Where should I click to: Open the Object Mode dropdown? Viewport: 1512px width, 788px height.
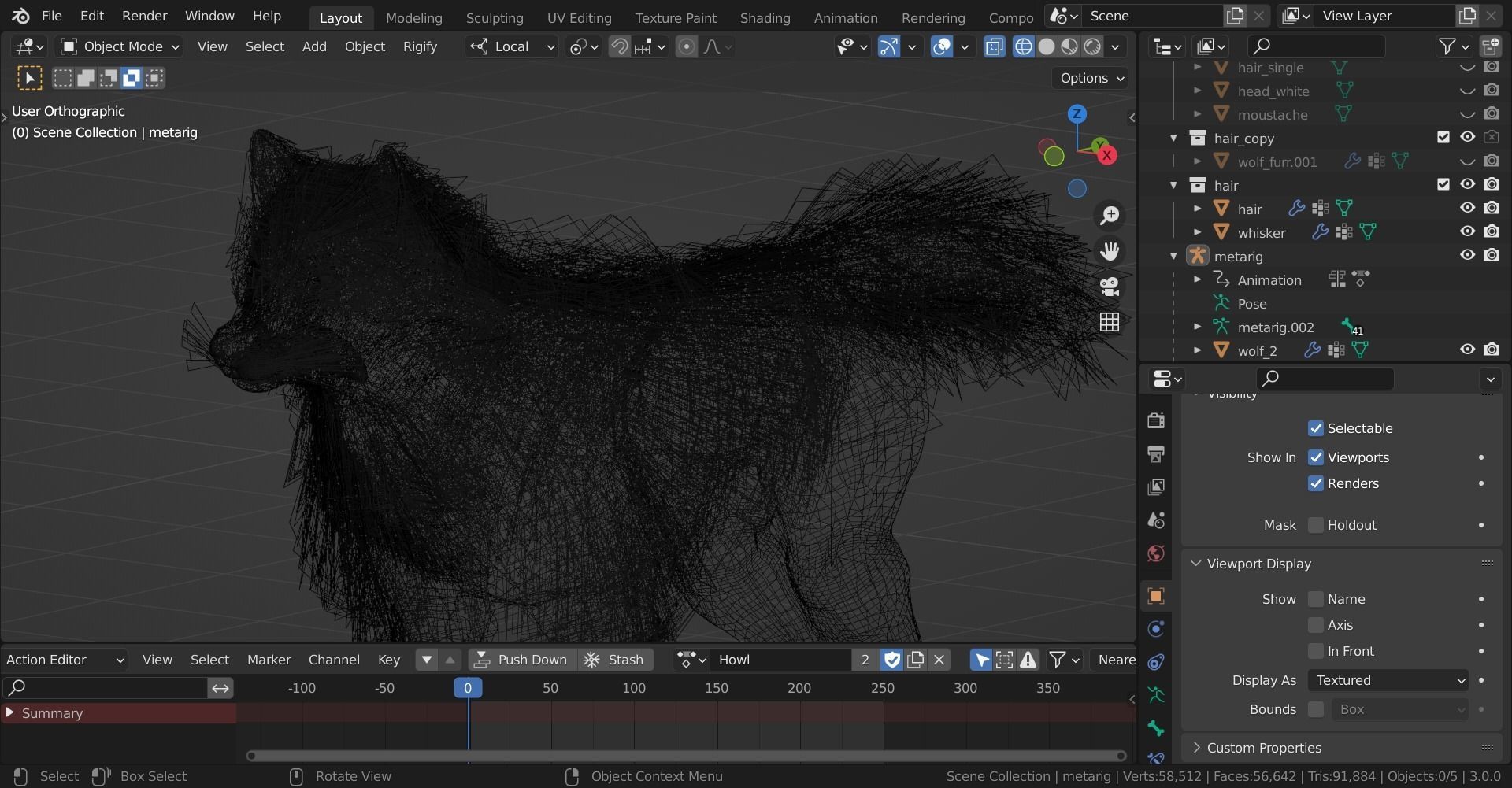pyautogui.click(x=120, y=47)
